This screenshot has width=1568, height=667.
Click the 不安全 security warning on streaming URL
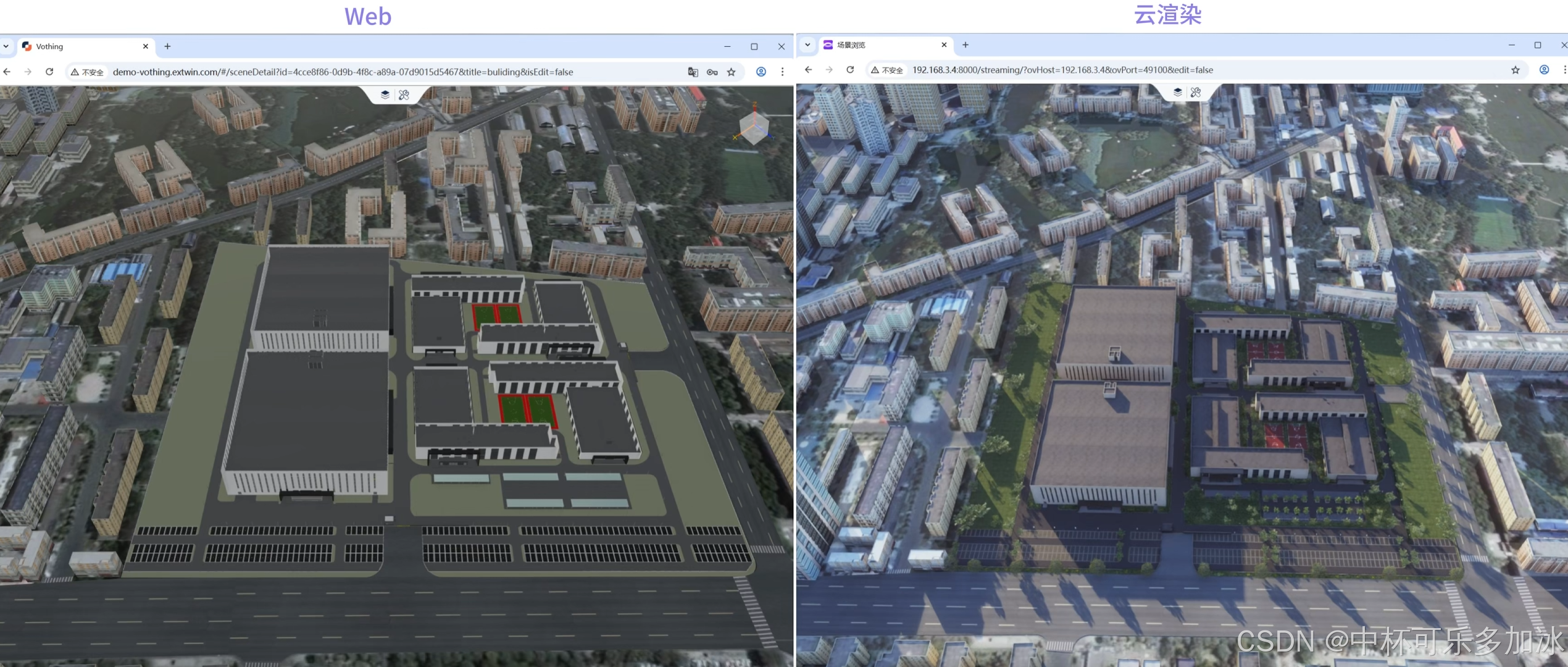pyautogui.click(x=887, y=70)
